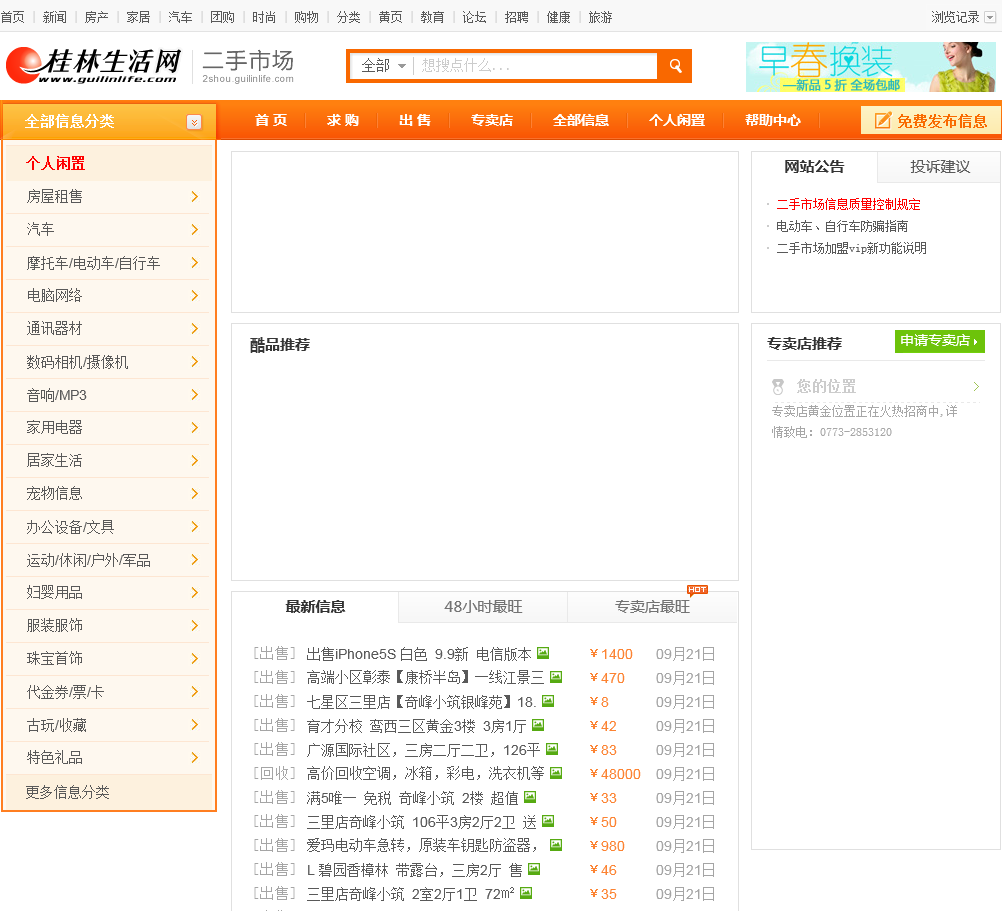Viewport: 1002px width, 911px height.
Task: Switch to the 网站公告 tab
Action: click(814, 167)
